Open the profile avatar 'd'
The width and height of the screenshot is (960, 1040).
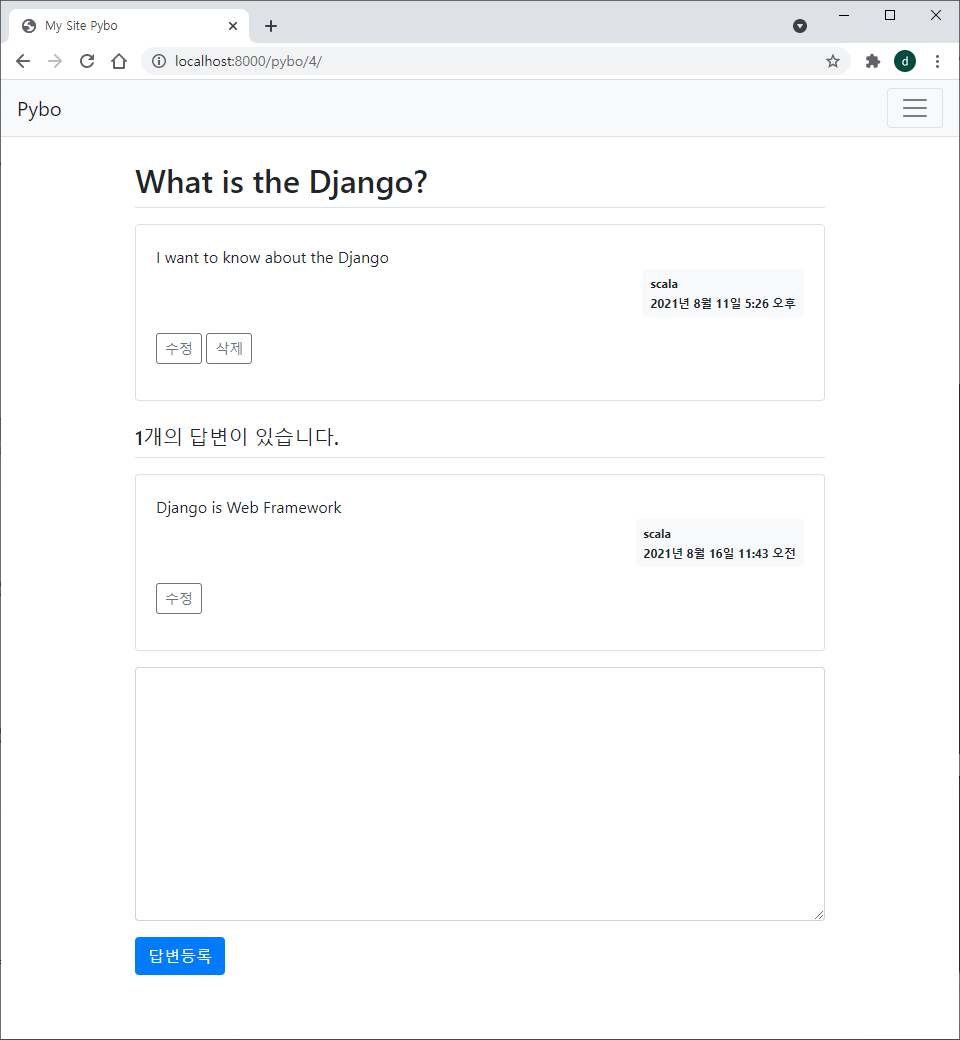[905, 61]
